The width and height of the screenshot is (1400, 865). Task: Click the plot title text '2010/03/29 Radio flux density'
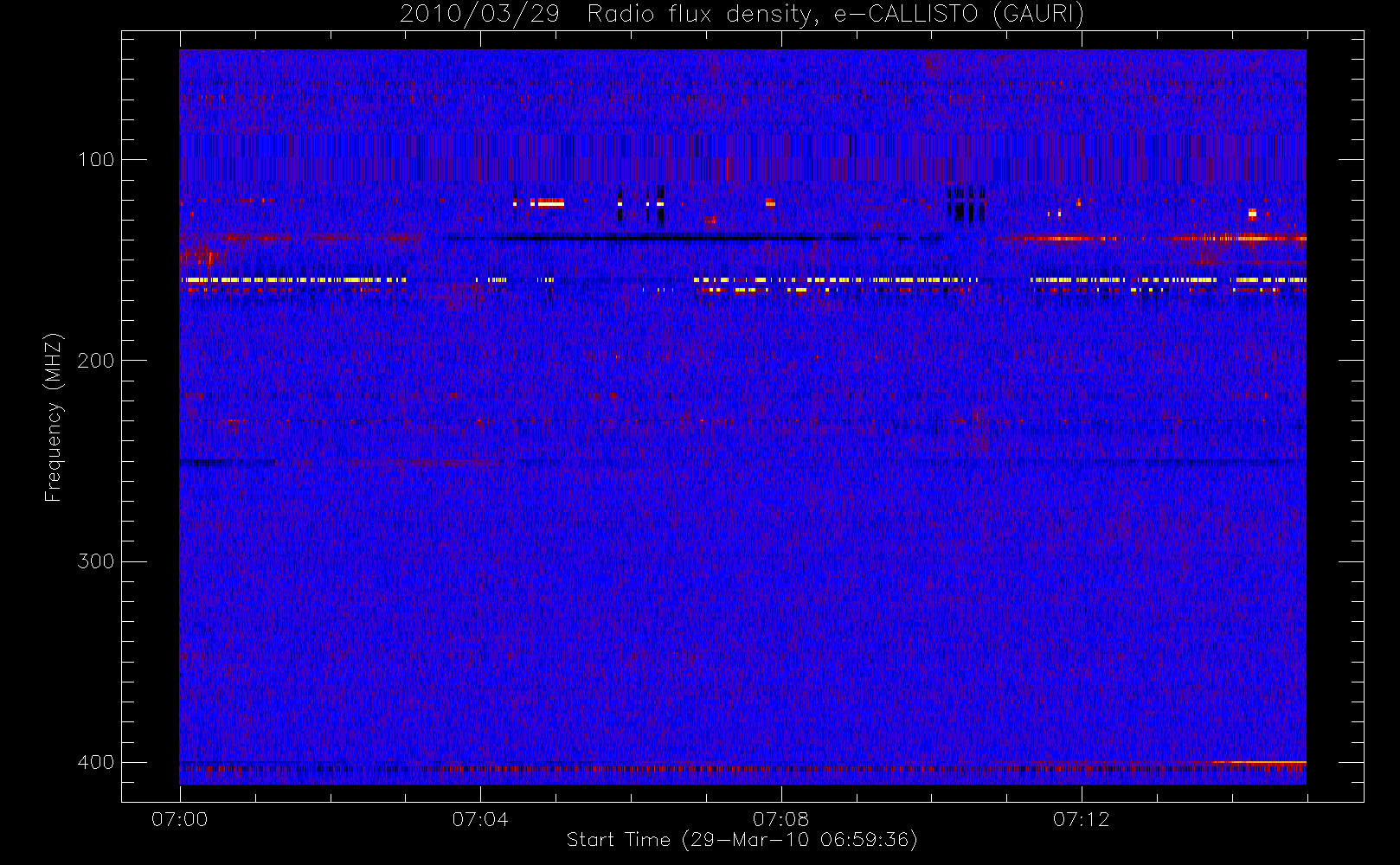(609, 15)
